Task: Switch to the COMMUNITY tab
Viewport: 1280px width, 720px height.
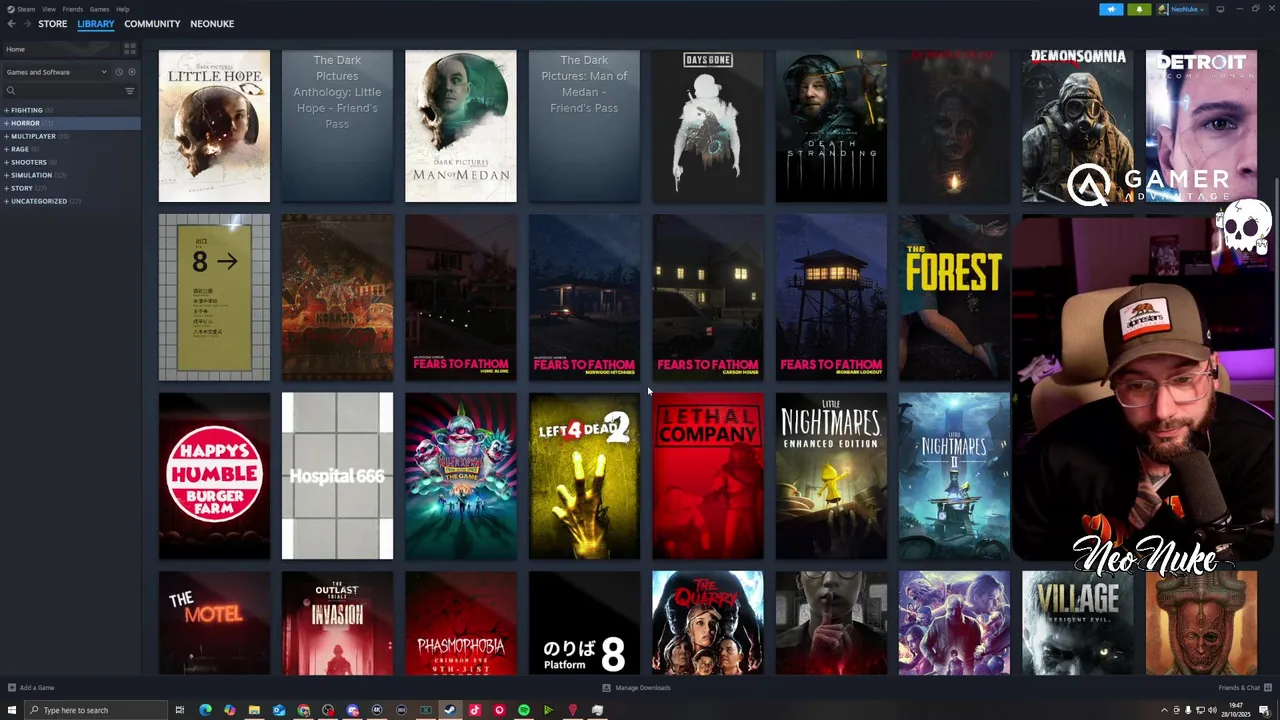Action: click(152, 24)
